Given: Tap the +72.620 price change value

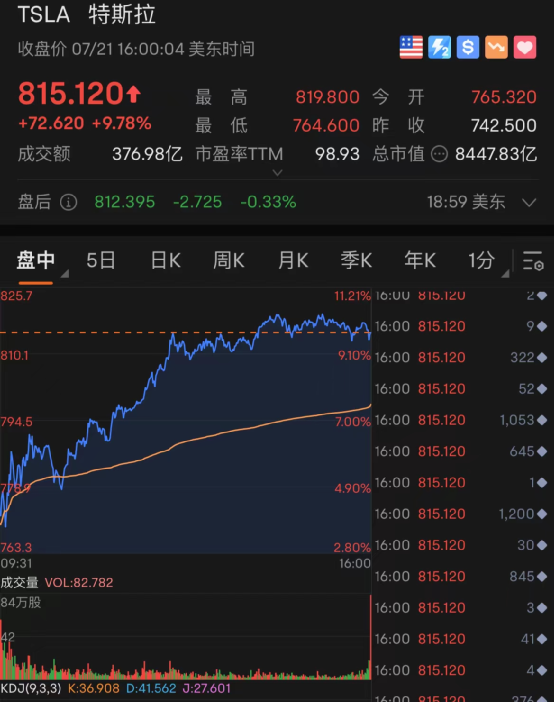Looking at the screenshot, I should (51, 123).
